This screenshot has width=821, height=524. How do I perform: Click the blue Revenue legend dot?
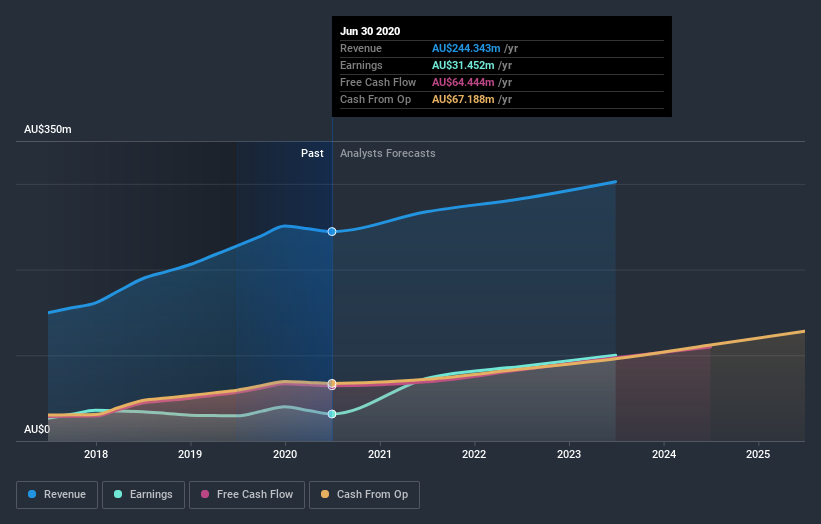(32, 494)
